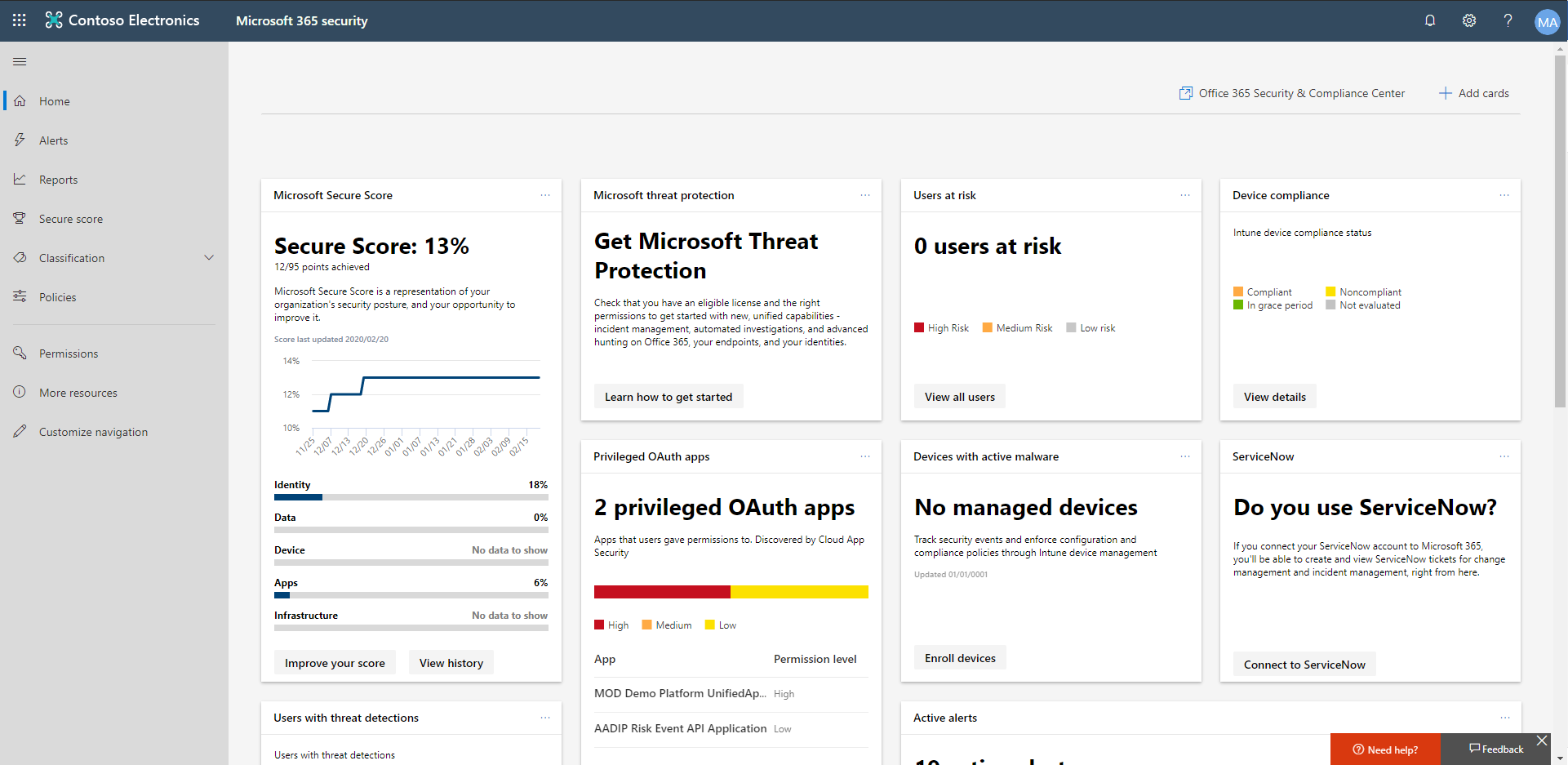Select the Alerts sidebar icon
Viewport: 1568px width, 765px height.
coord(20,140)
